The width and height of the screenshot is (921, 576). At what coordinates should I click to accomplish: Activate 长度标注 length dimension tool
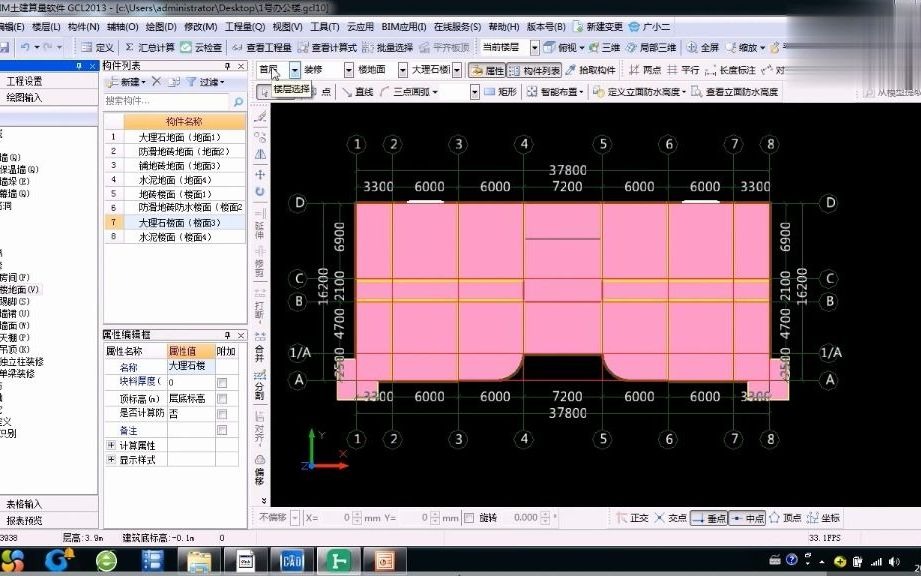point(730,70)
